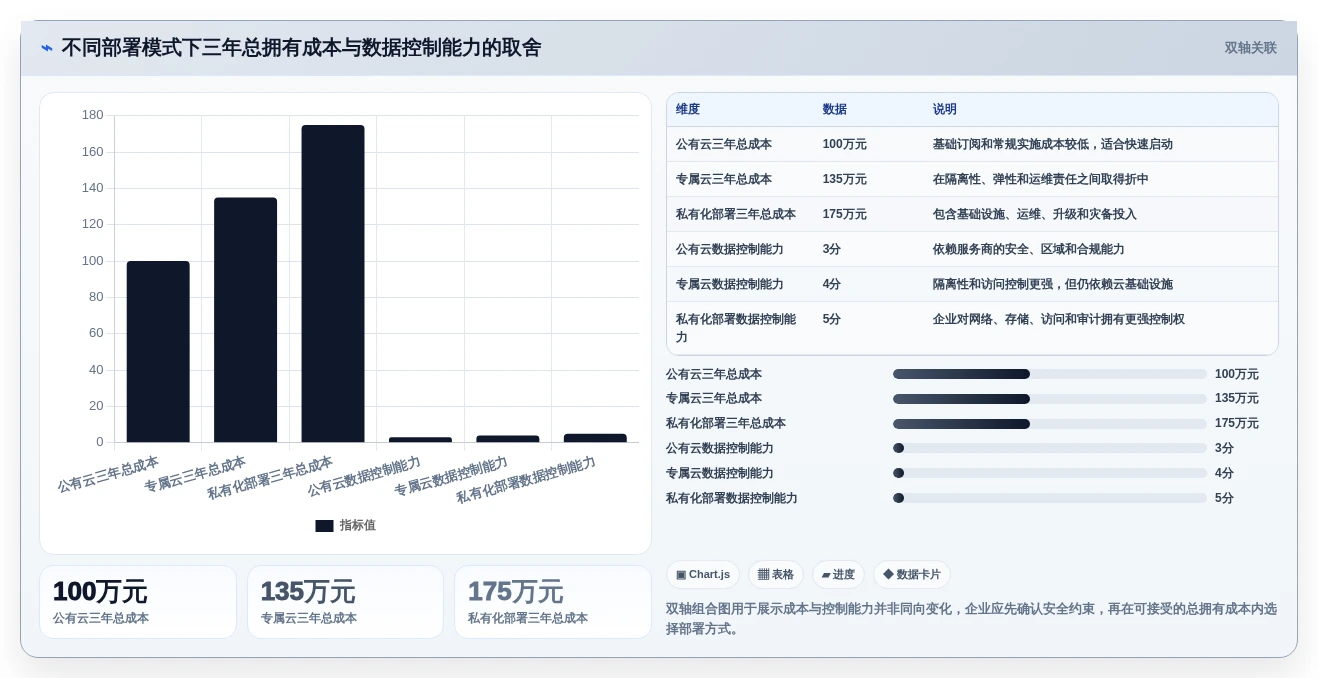Select the Chart.js chip
The image size is (1318, 678).
pos(703,574)
